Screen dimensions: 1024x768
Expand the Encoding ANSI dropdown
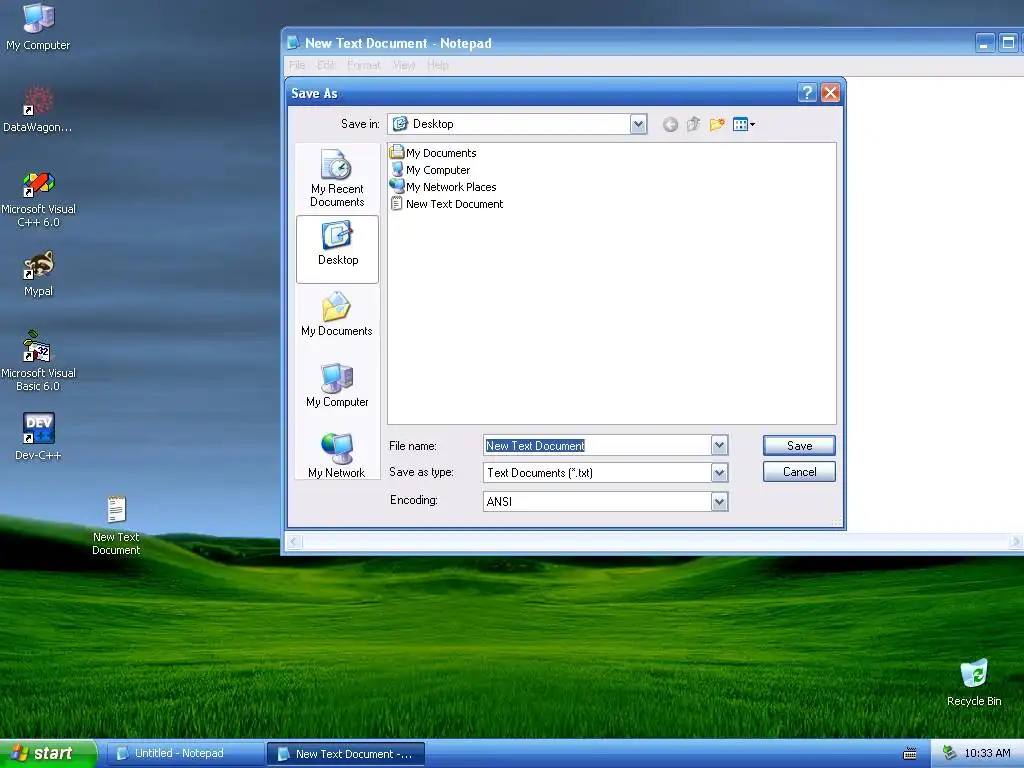[x=719, y=502]
